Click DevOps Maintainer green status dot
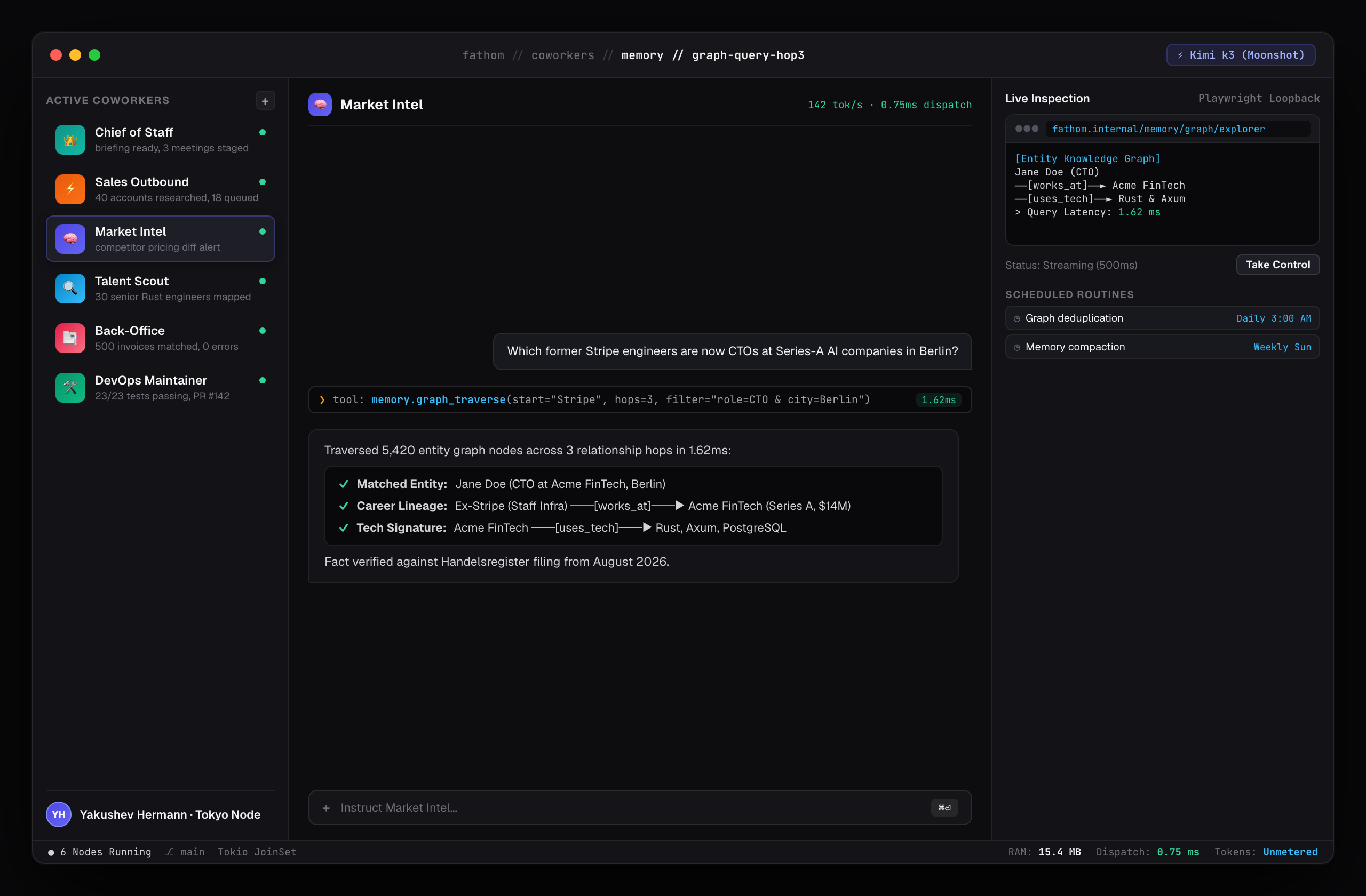Screen dimensions: 1366x896 click(263, 380)
